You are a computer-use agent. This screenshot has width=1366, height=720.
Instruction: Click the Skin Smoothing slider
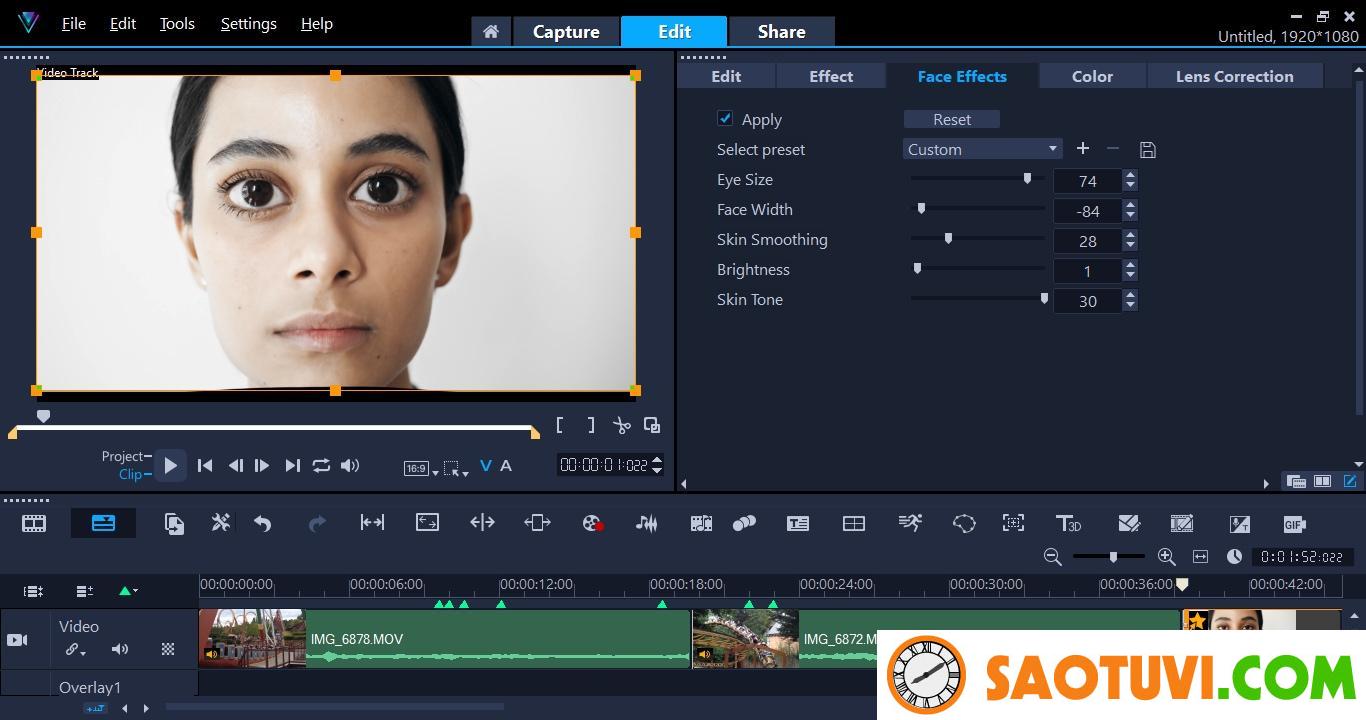948,239
